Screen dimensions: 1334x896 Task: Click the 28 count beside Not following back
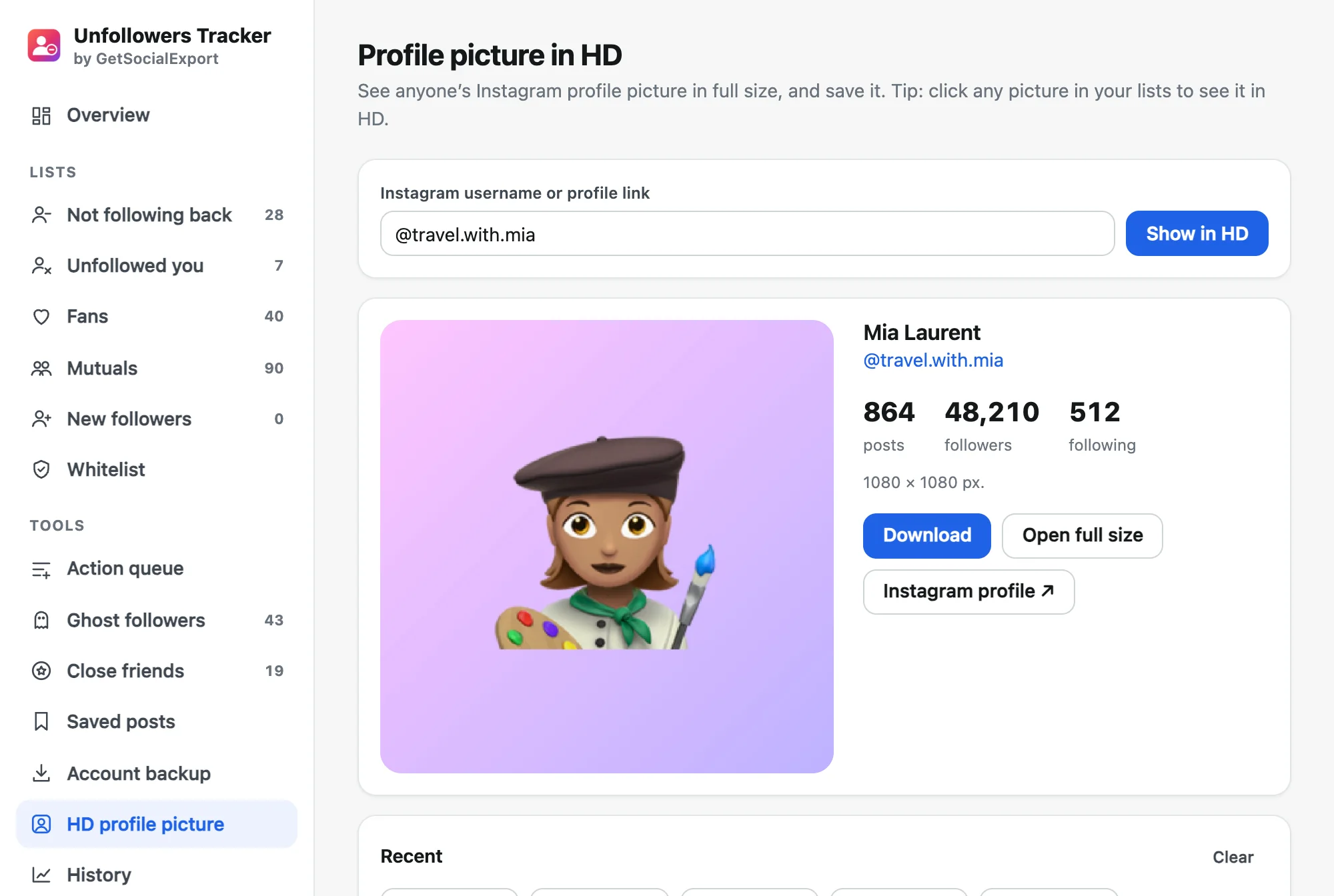273,215
